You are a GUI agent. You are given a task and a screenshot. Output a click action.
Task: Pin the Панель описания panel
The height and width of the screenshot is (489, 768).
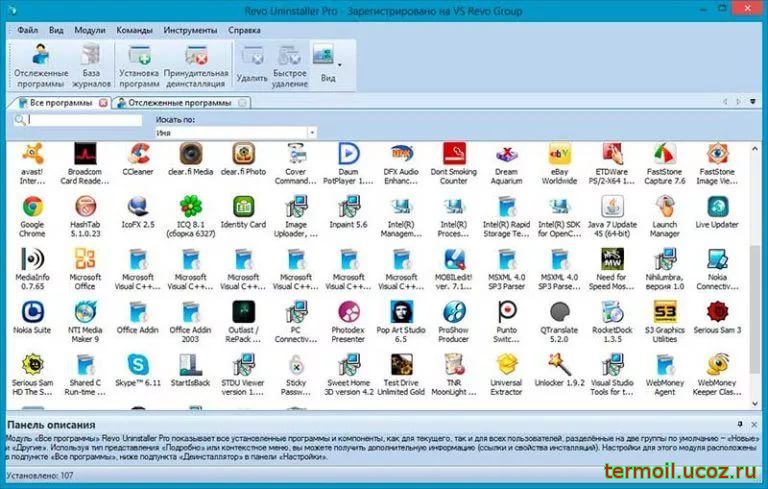coord(740,424)
